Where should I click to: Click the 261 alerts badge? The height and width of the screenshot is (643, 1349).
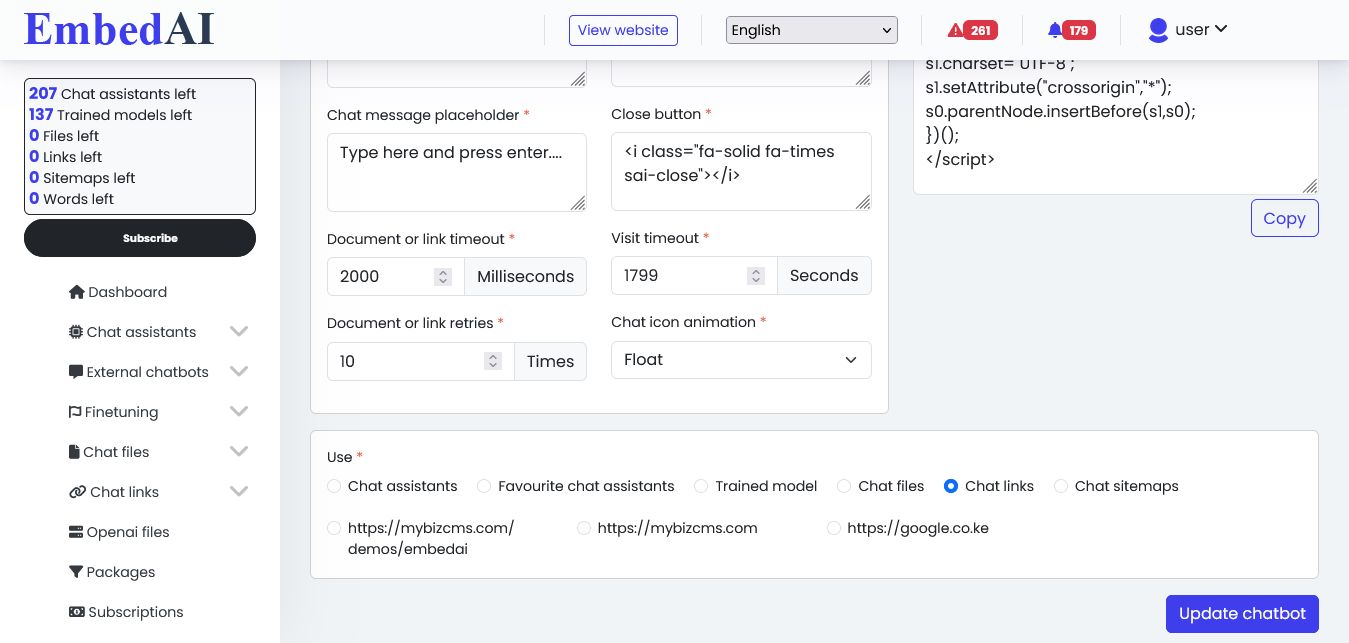981,30
